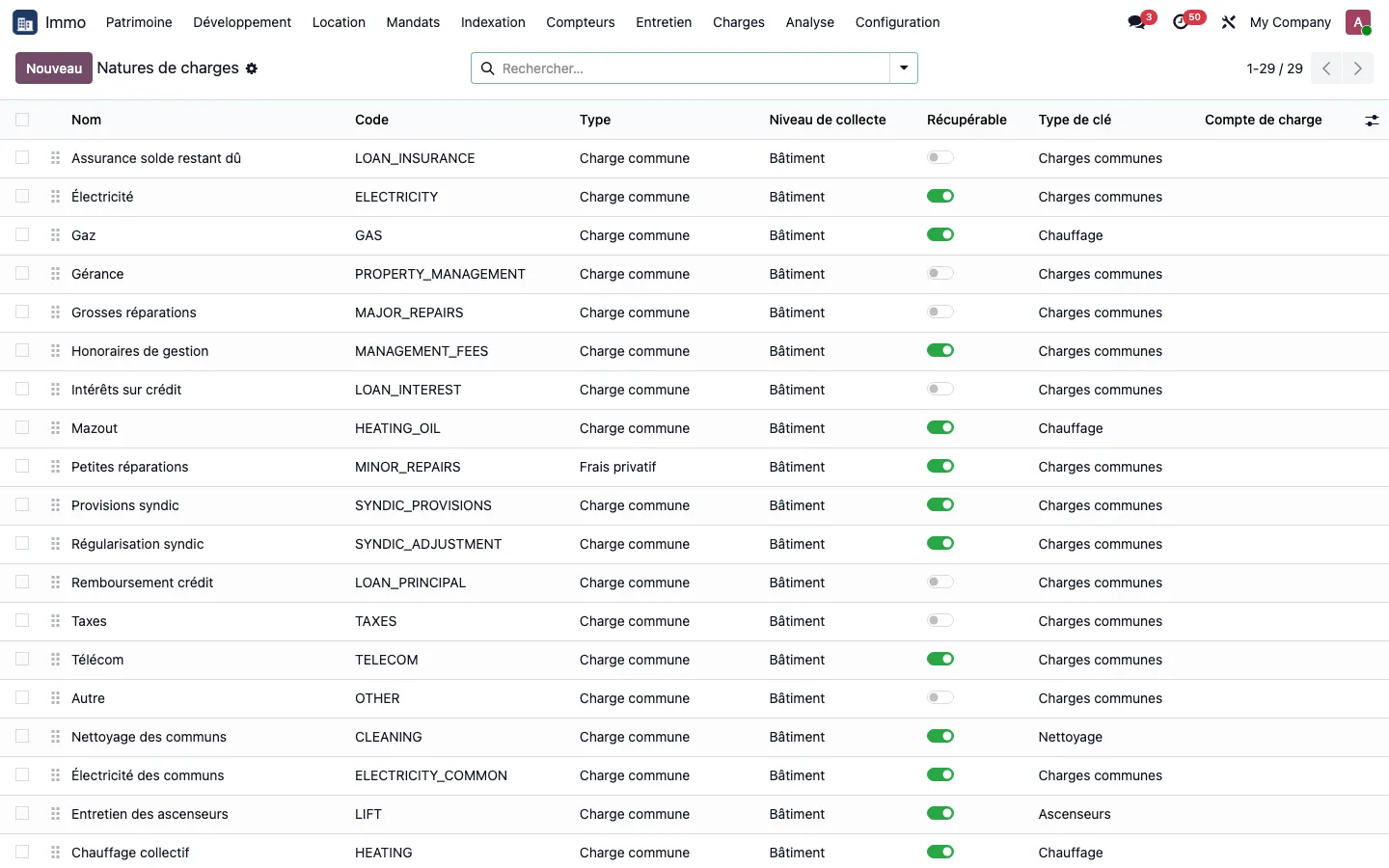Open the Patrimoine menu
This screenshot has width=1389, height=868.
139,22
